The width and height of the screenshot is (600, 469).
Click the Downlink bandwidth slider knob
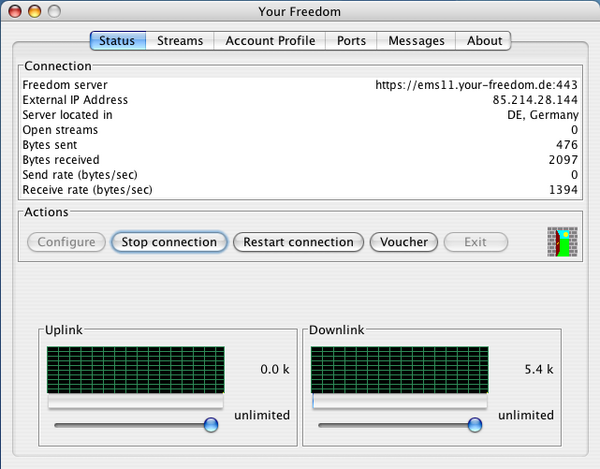[475, 425]
